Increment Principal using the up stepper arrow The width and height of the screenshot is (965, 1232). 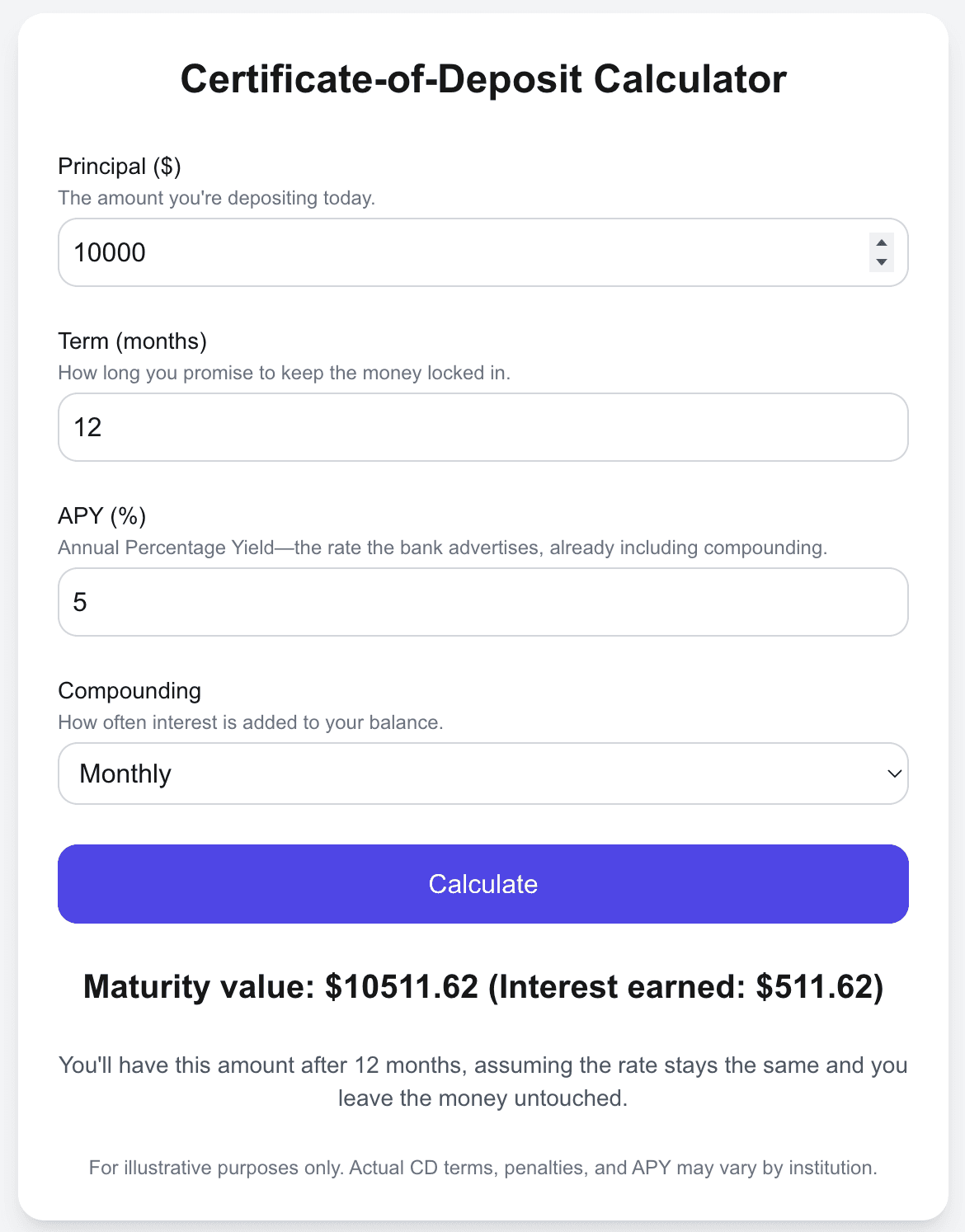pos(881,242)
